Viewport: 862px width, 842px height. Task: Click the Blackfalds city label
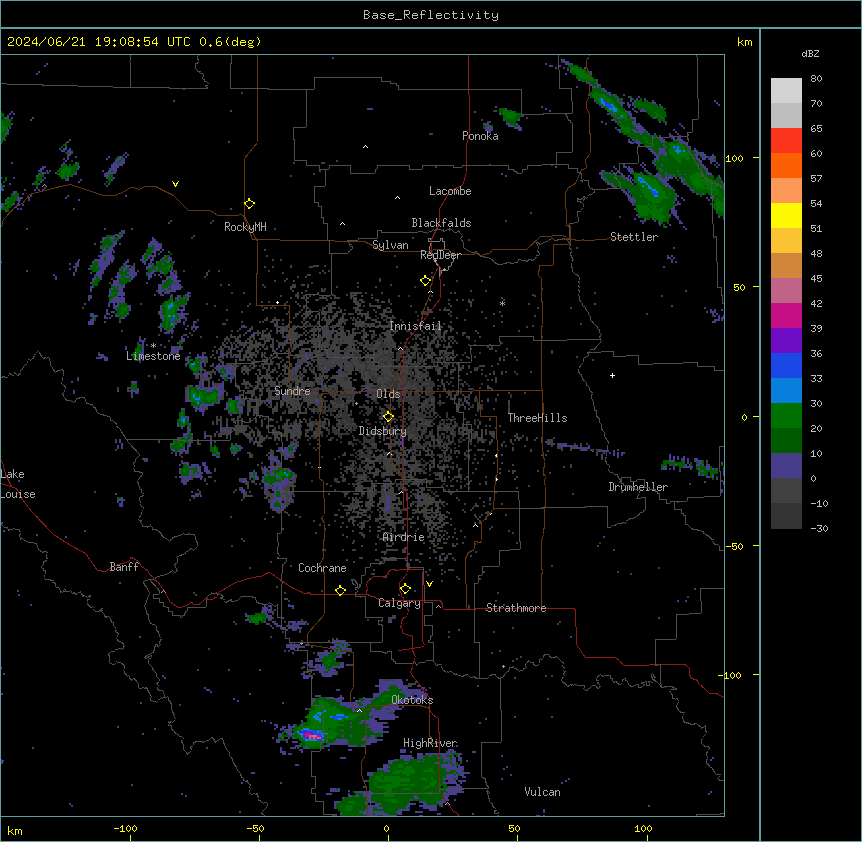[x=441, y=223]
